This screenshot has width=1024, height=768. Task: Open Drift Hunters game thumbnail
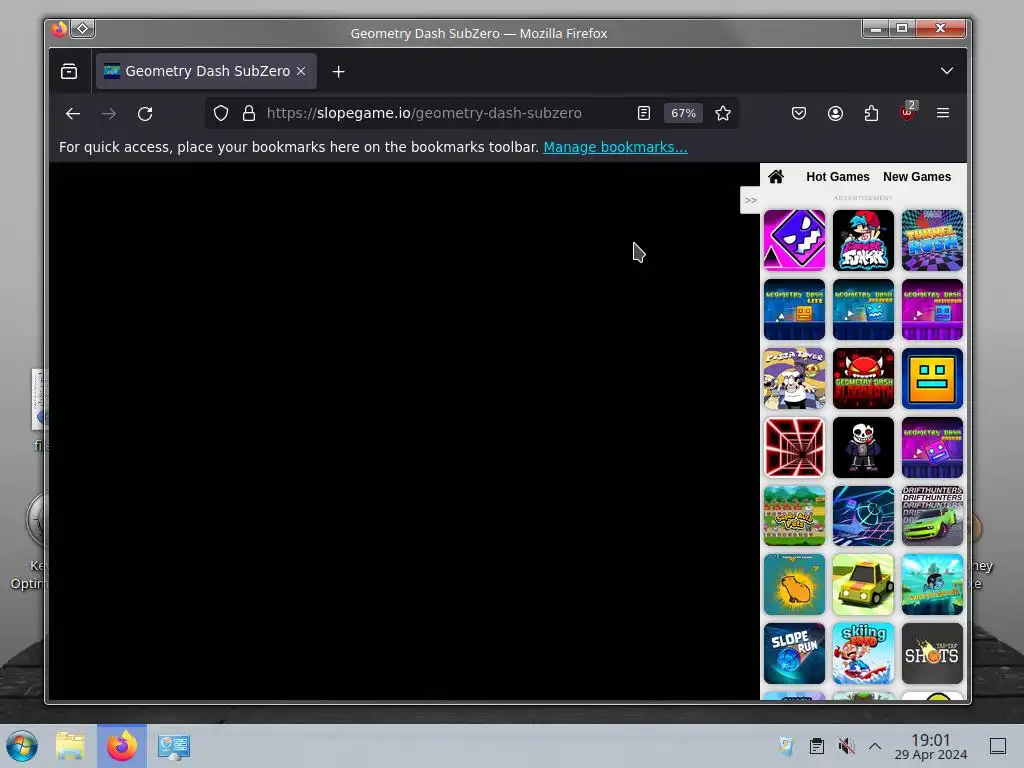(x=932, y=516)
